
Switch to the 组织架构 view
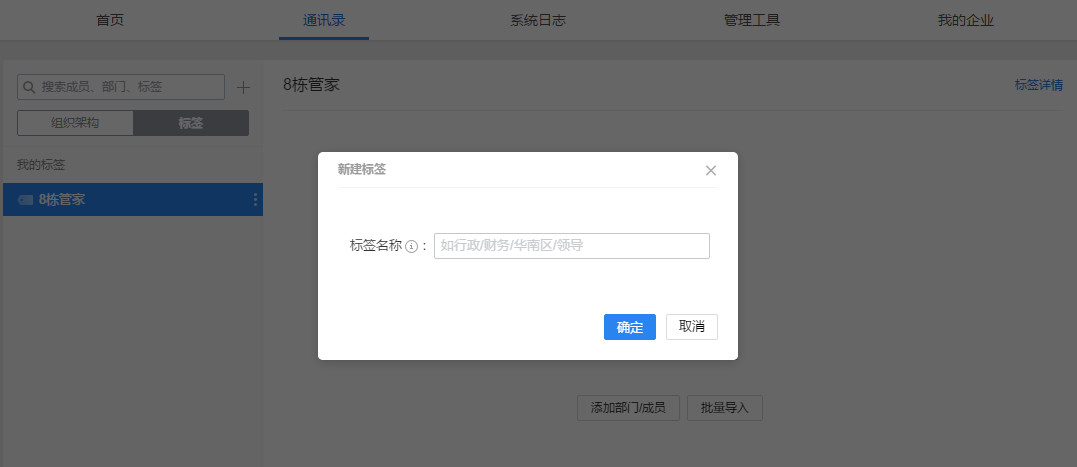point(75,123)
